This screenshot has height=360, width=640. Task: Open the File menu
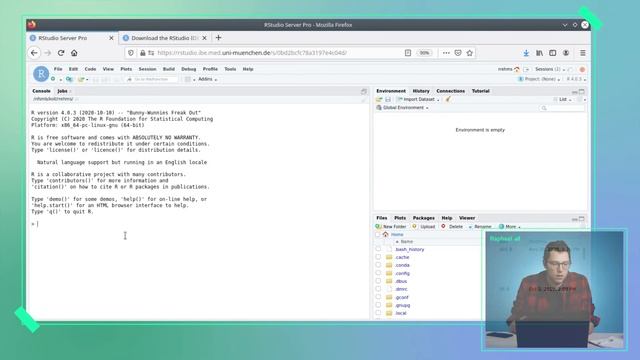58,69
